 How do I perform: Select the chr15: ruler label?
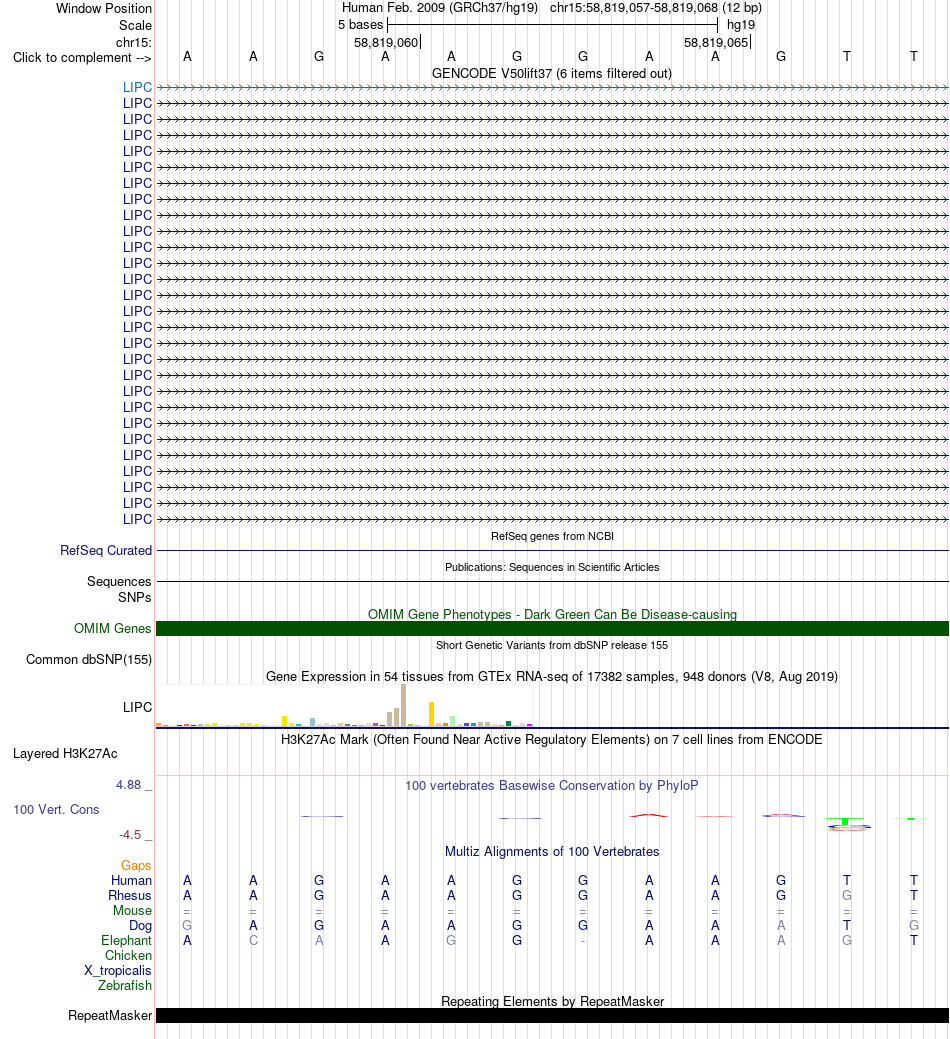coord(134,42)
